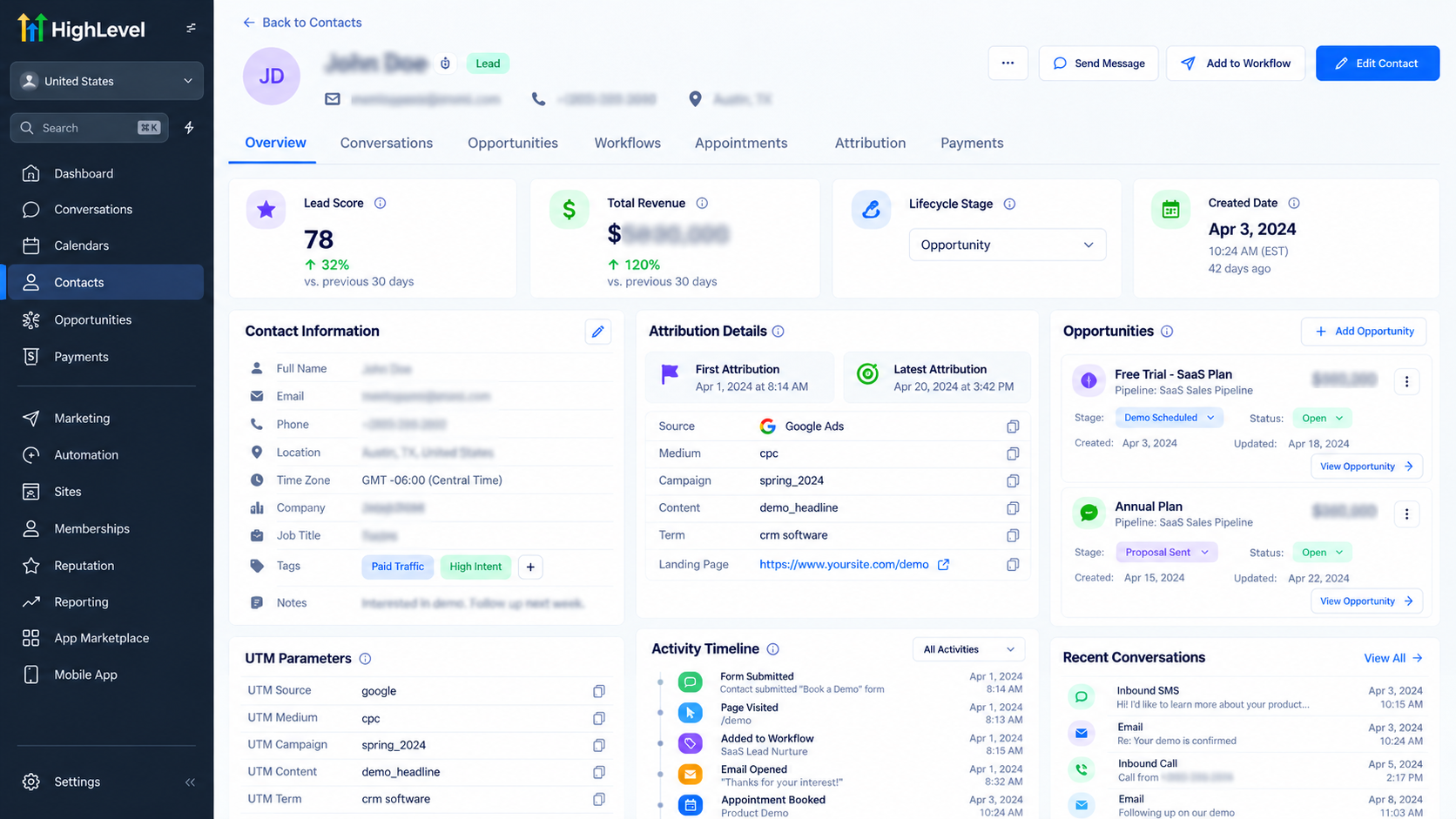Screen dimensions: 1456x819
Task: Switch to Conversations tab
Action: pyautogui.click(x=386, y=143)
